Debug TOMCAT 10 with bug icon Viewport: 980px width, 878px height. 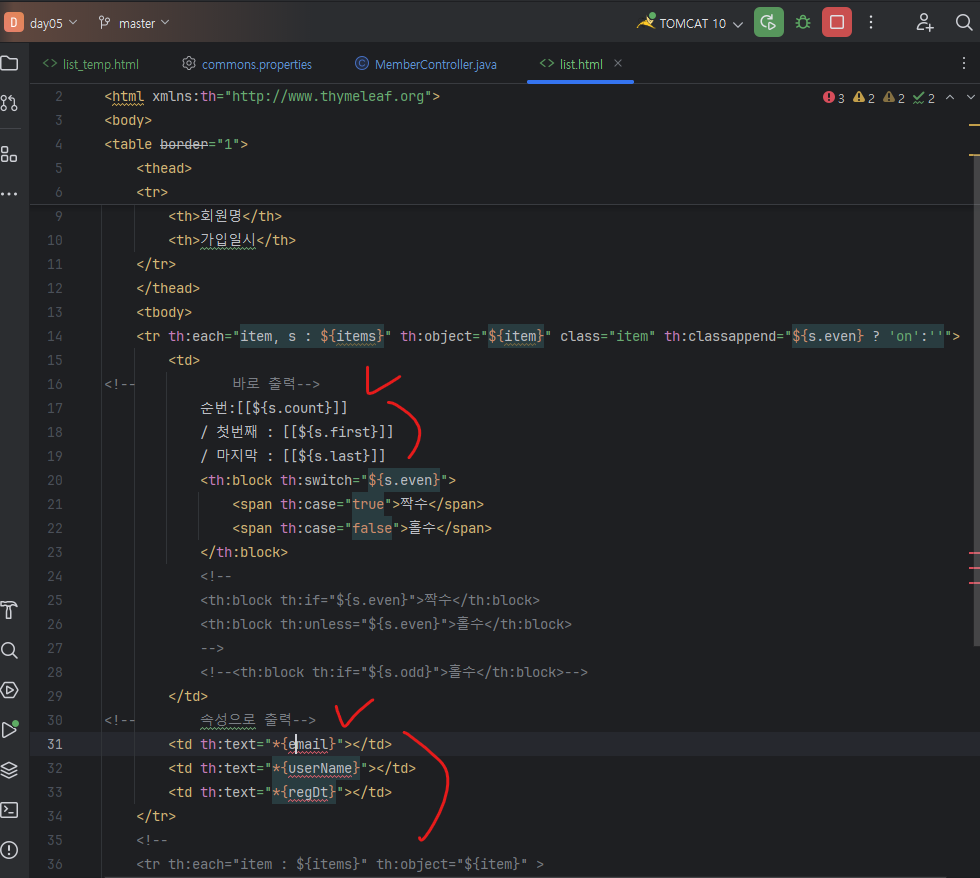click(x=802, y=22)
